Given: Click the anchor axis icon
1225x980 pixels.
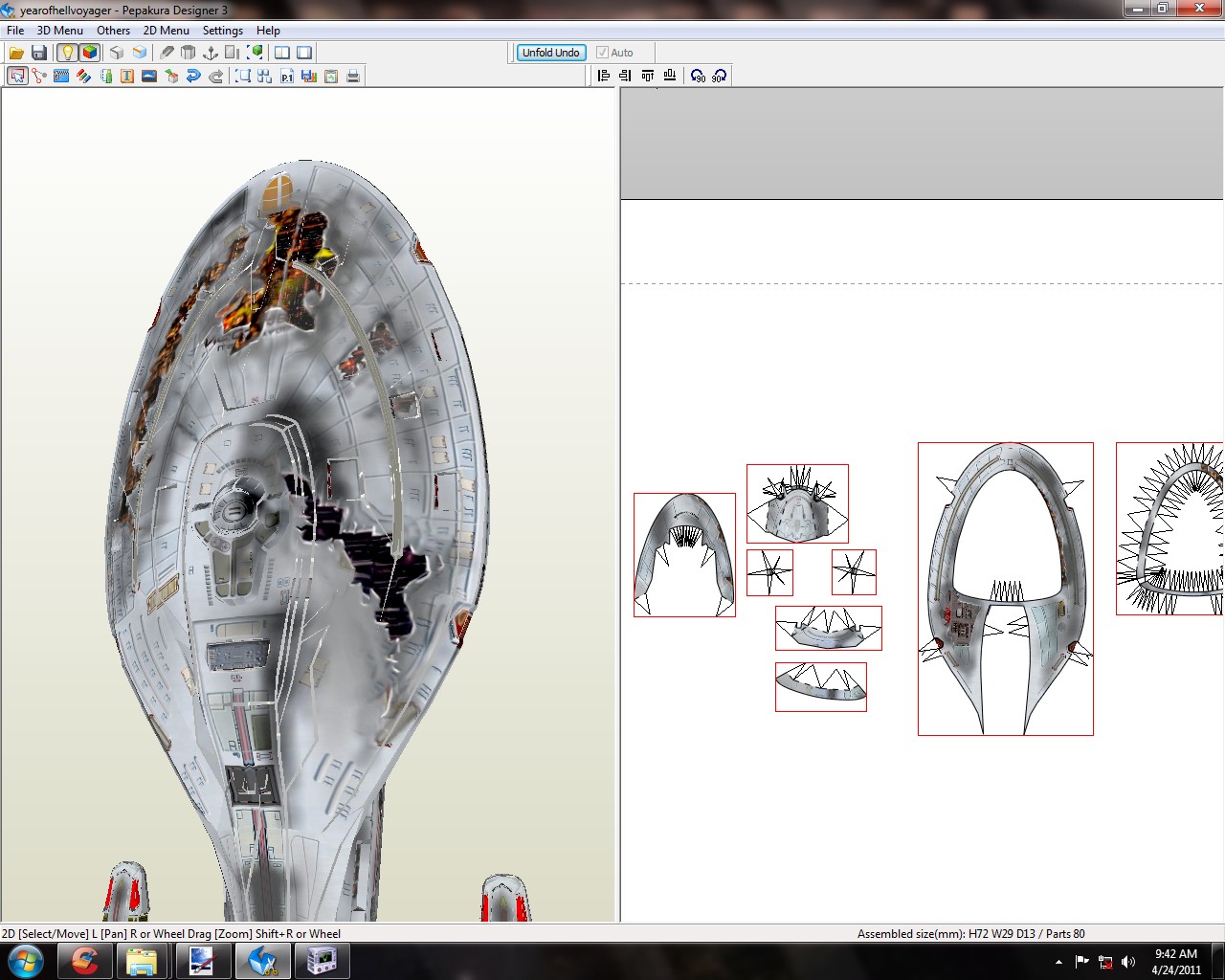Looking at the screenshot, I should 211,53.
